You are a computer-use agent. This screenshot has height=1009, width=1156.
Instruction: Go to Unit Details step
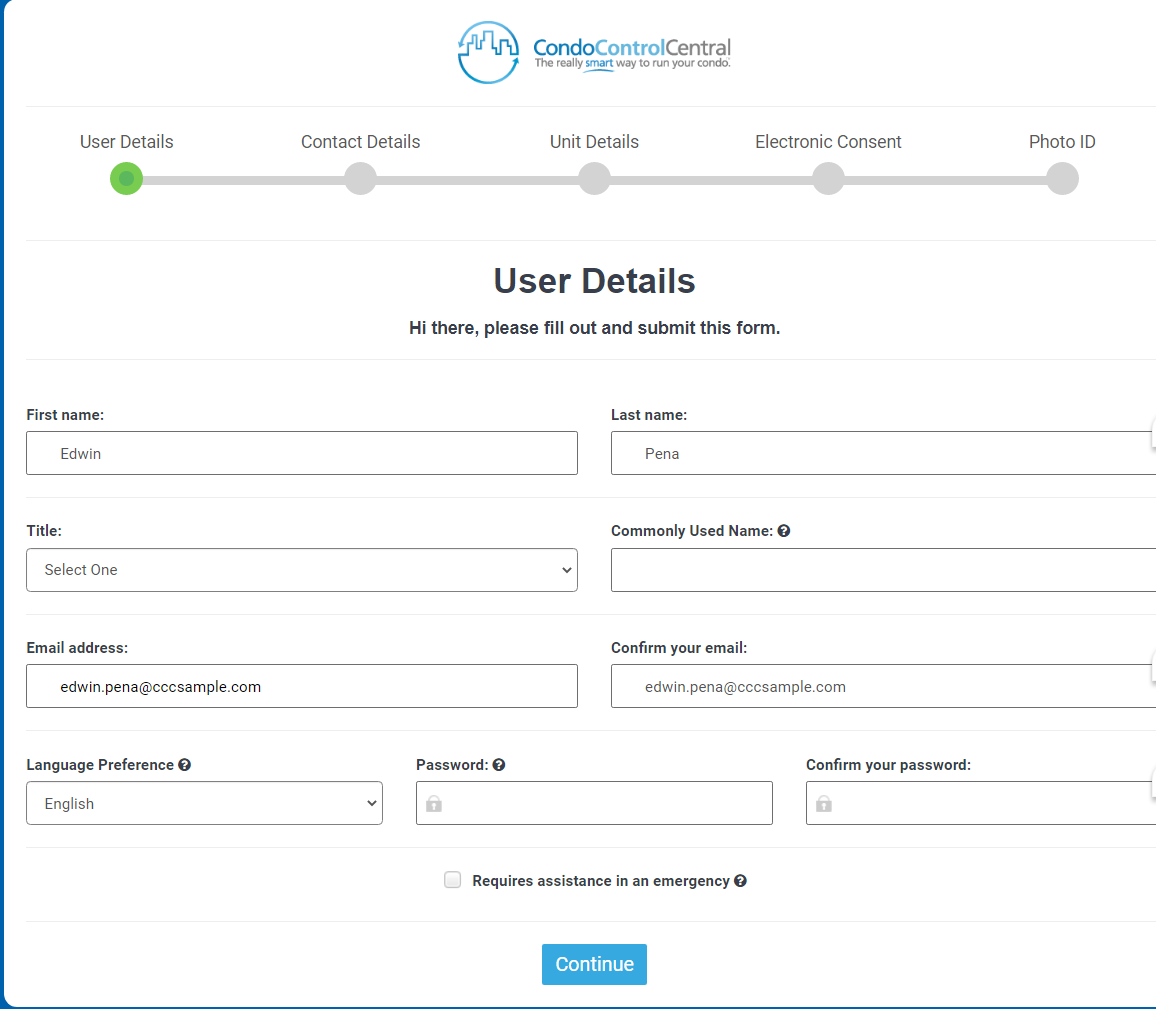click(594, 179)
